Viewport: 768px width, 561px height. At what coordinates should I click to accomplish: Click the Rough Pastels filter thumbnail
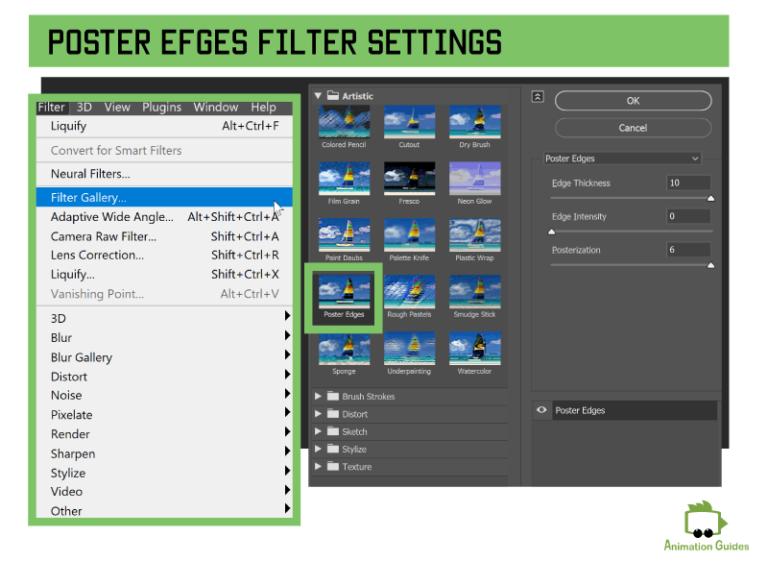pyautogui.click(x=409, y=290)
